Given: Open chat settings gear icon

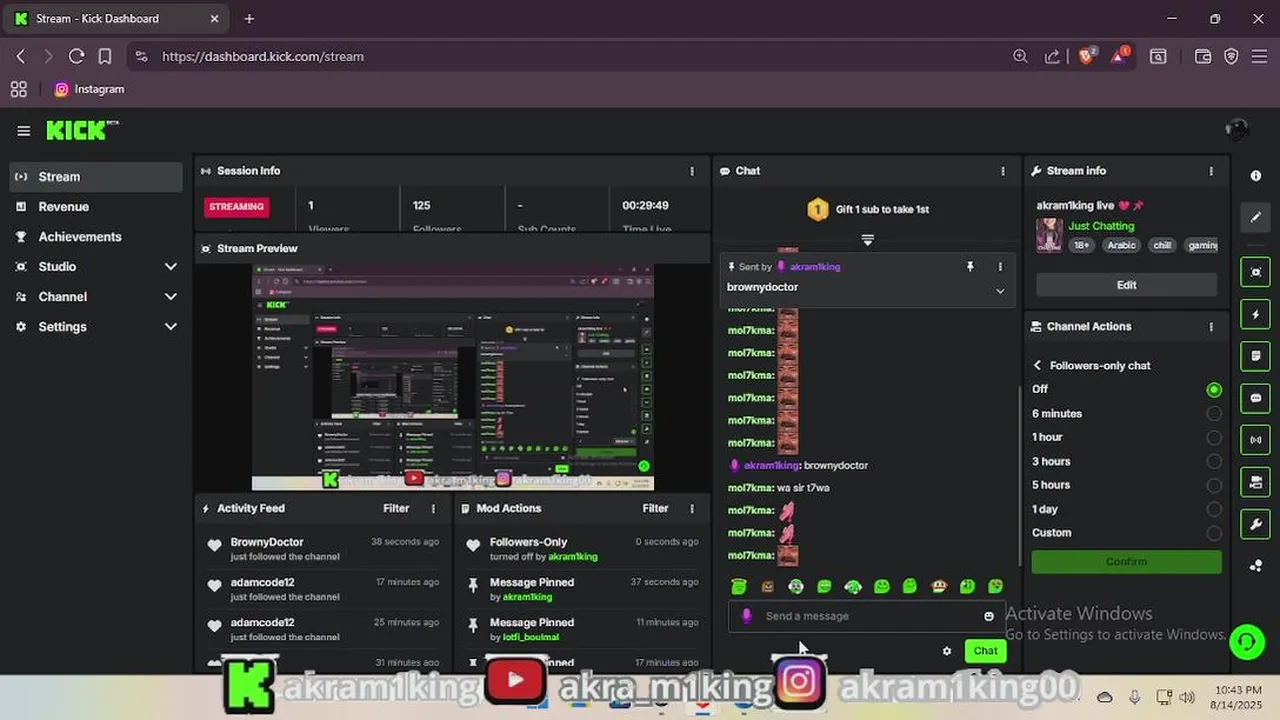Looking at the screenshot, I should coord(947,651).
